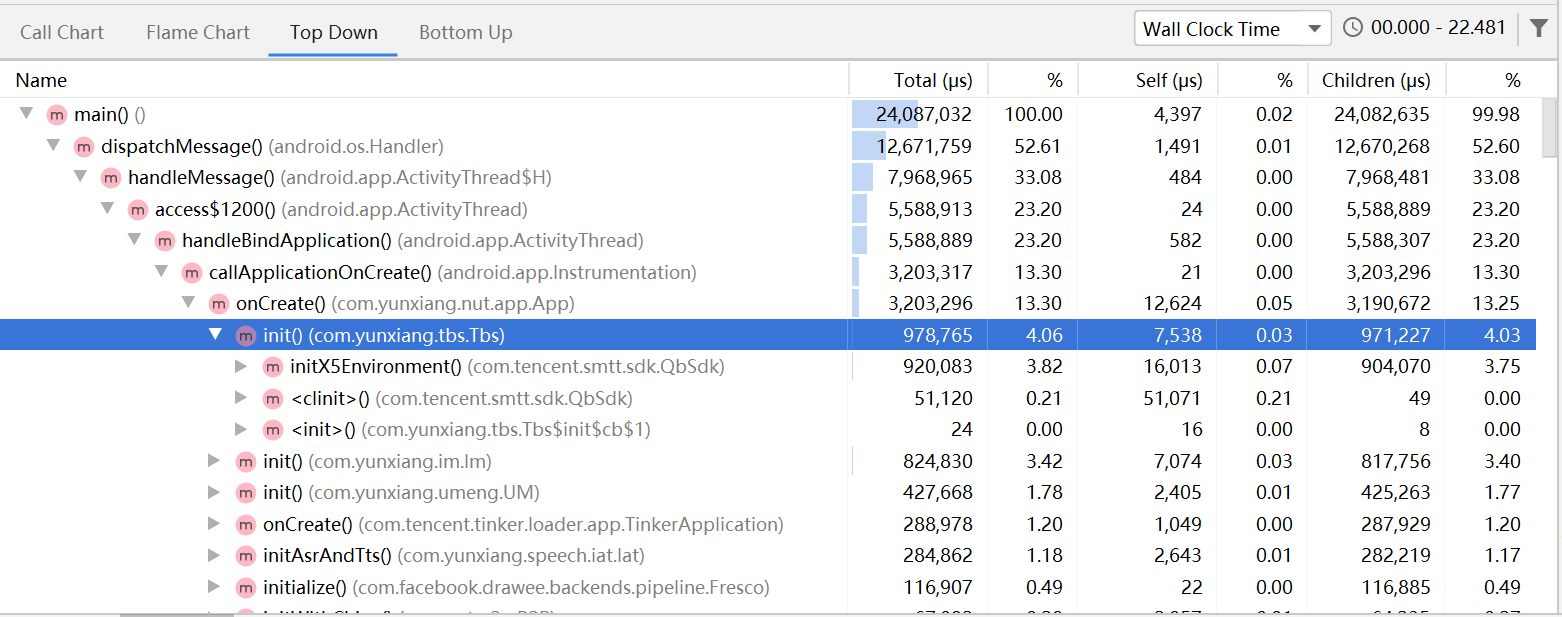Switch to the Call Chart tab

pyautogui.click(x=62, y=32)
